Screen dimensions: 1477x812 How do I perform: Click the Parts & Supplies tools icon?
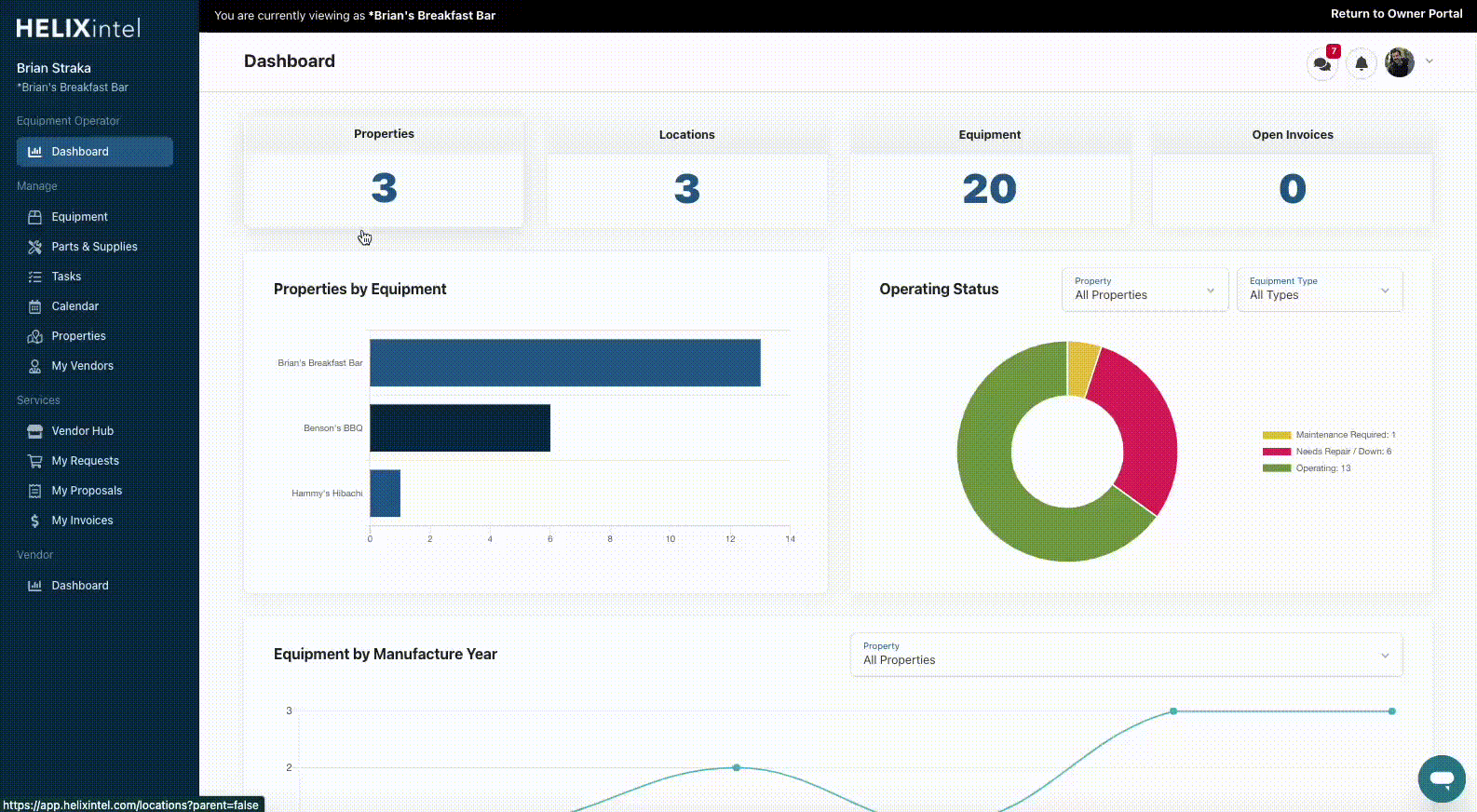click(x=34, y=247)
